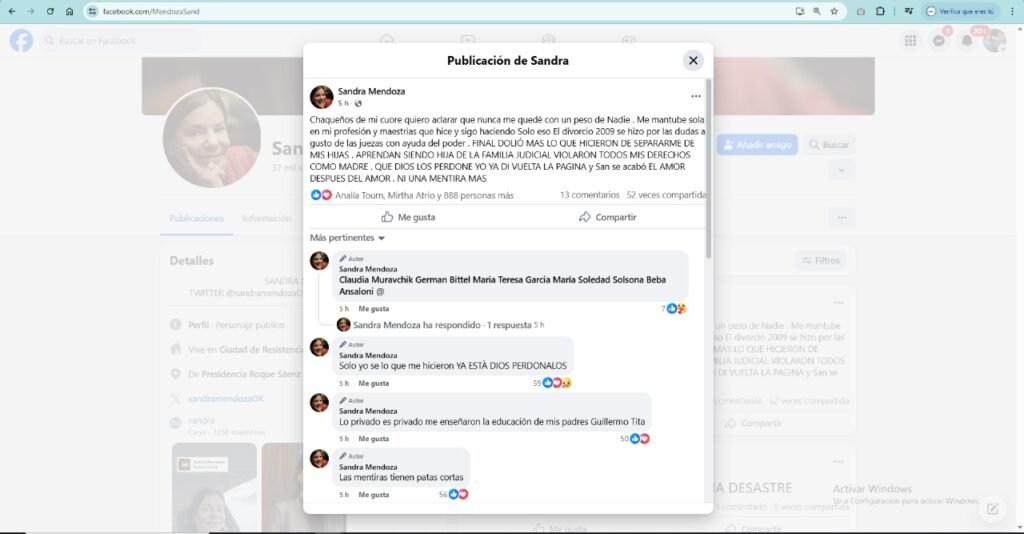
Task: Click the new message compose icon
Action: (993, 509)
